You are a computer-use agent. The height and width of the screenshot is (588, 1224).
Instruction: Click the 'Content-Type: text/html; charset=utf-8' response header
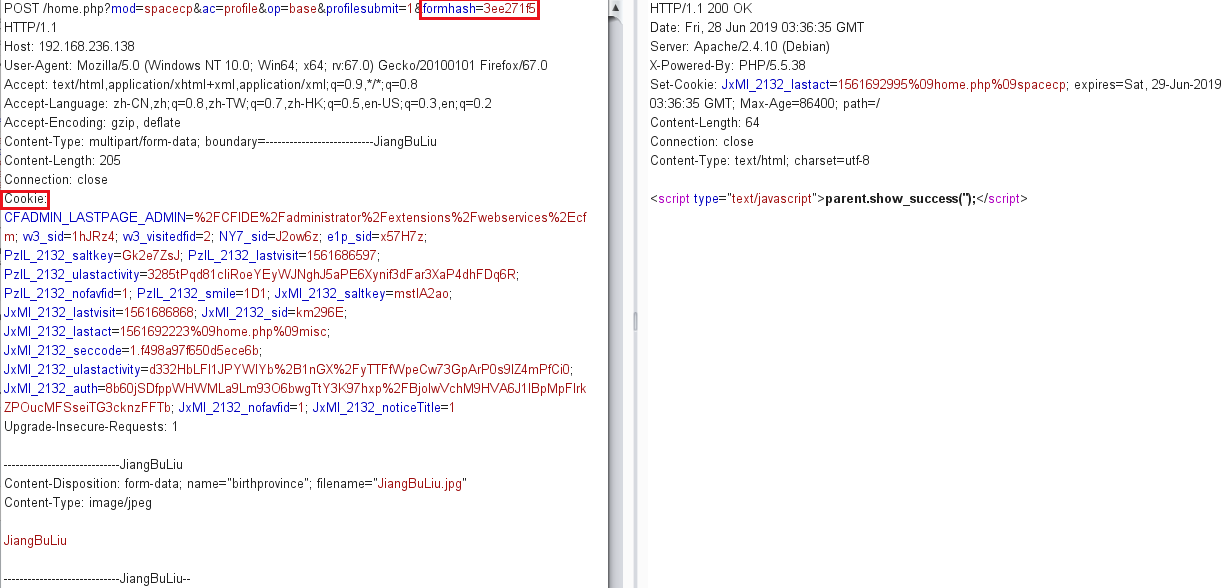coord(760,160)
